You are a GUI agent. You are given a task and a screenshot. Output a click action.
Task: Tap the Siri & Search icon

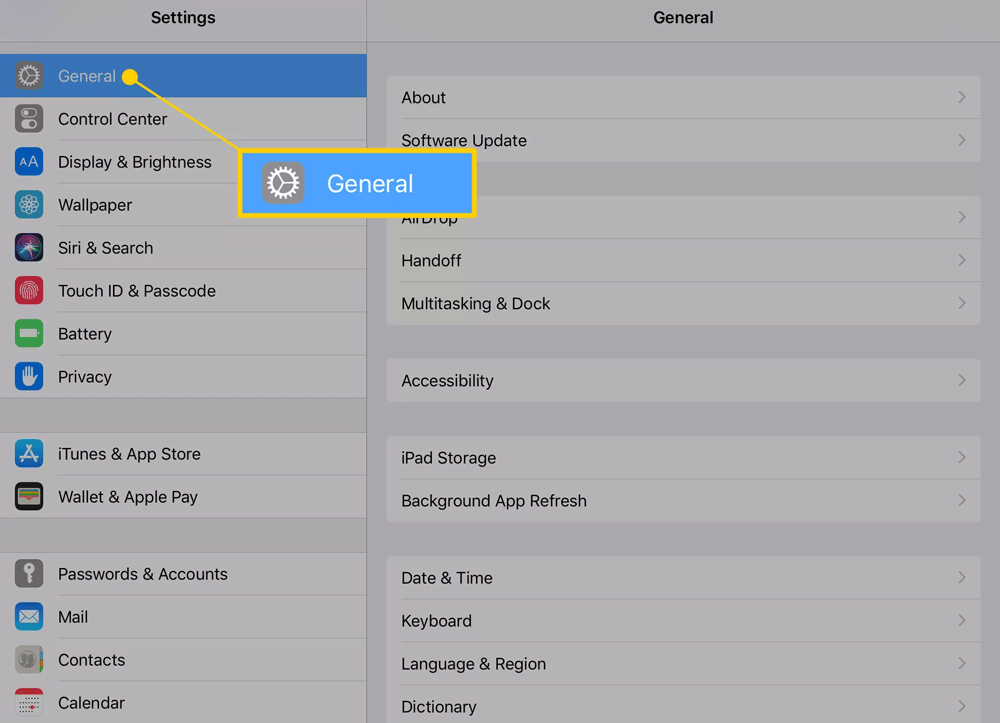pos(29,248)
